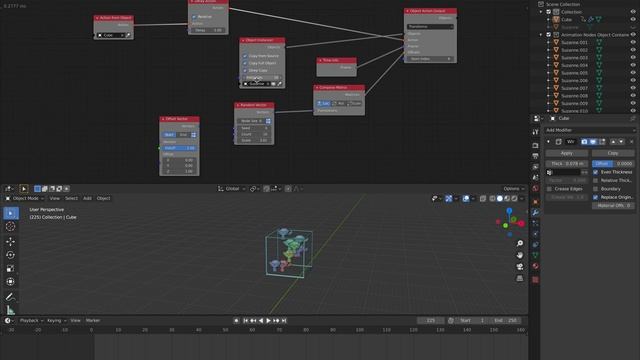Toggle Relative checkbox on Delay Action node

click(x=194, y=17)
